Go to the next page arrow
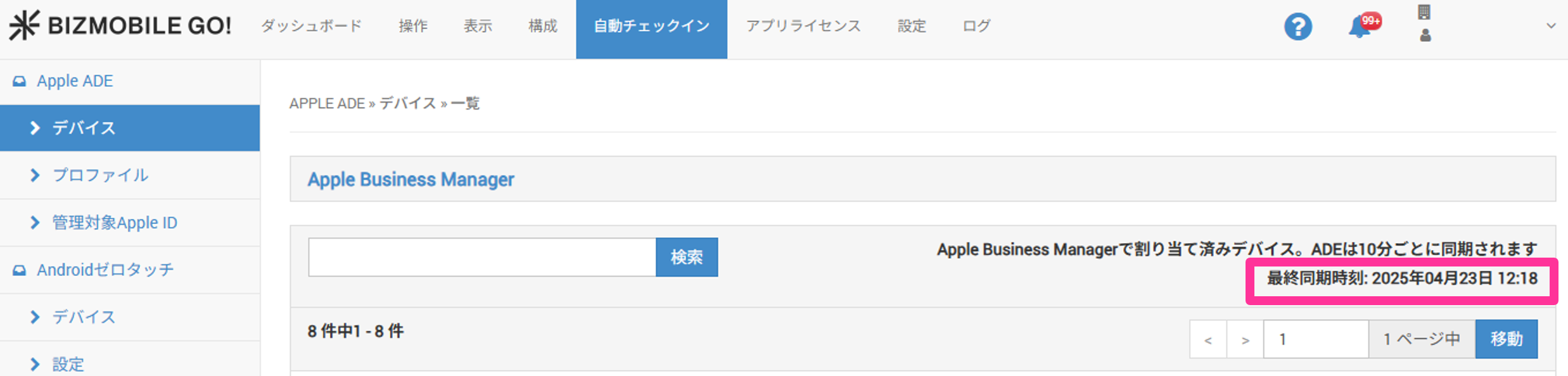 tap(1245, 340)
